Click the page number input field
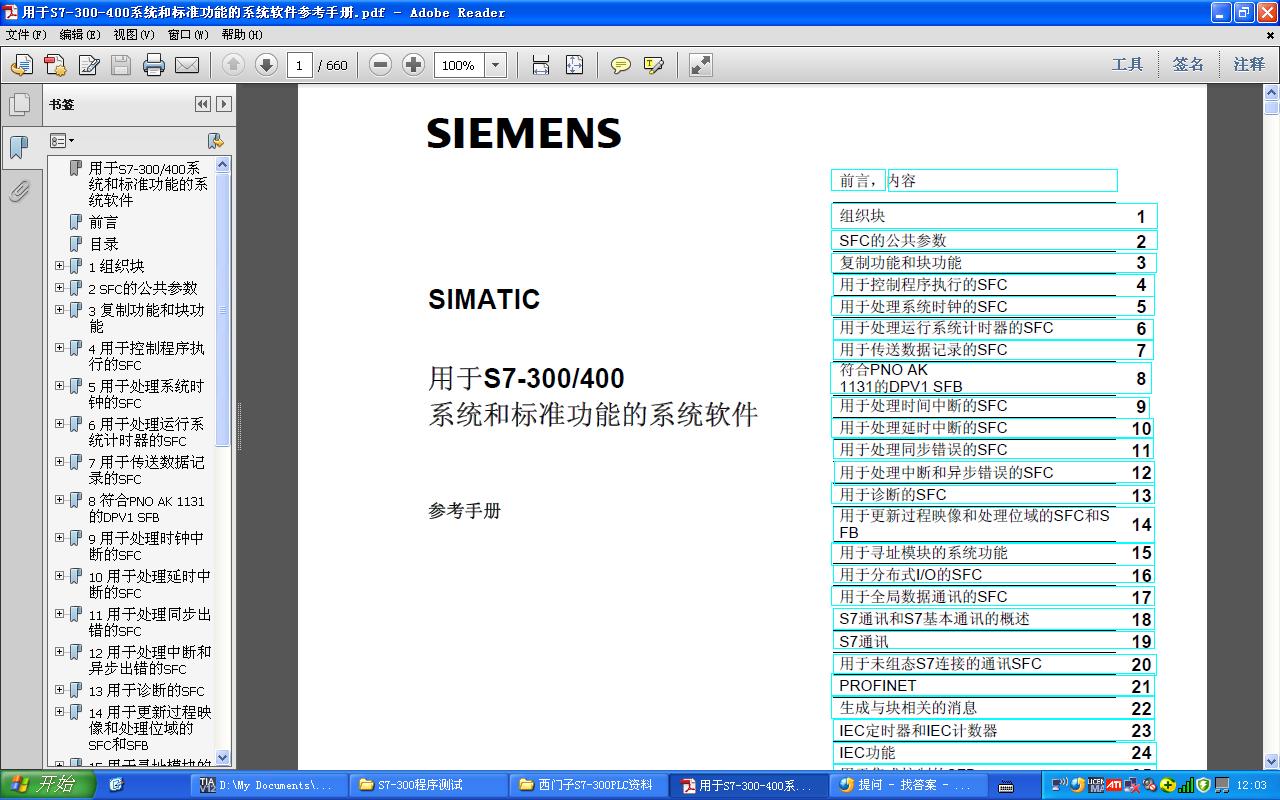The height and width of the screenshot is (800, 1280). (x=298, y=65)
